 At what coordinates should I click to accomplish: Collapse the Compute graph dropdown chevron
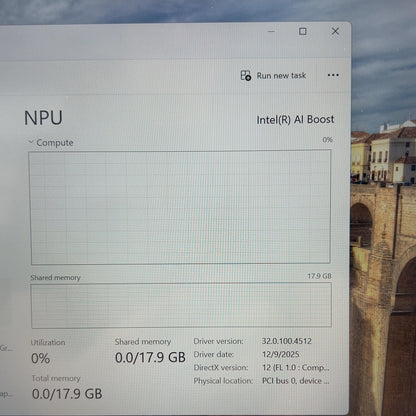tap(31, 142)
